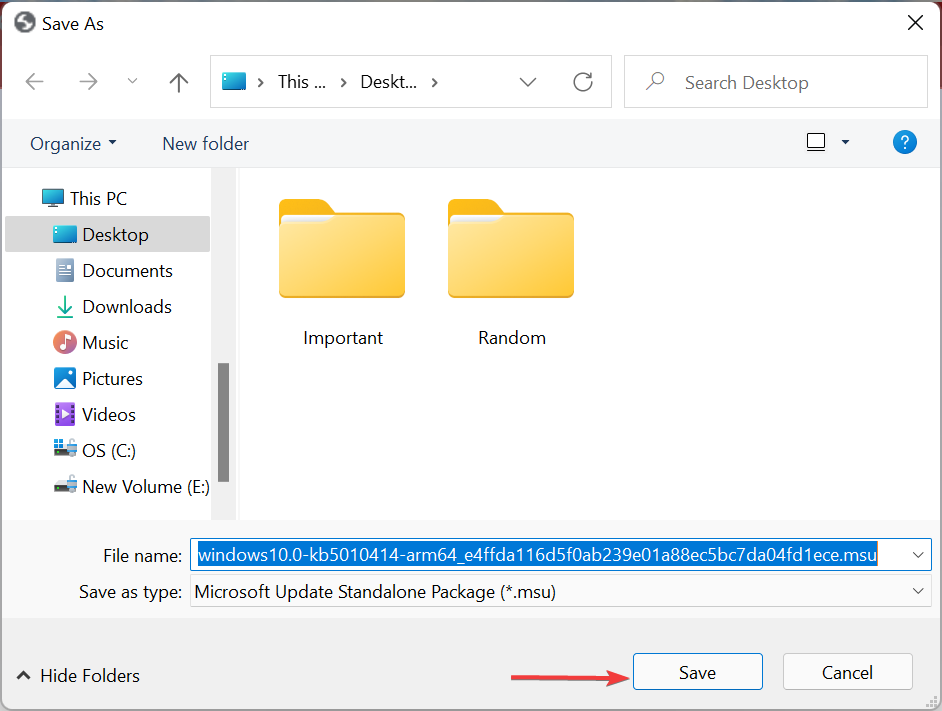The image size is (942, 711).
Task: Expand chevron before This ... breadcrumb
Action: click(x=261, y=82)
